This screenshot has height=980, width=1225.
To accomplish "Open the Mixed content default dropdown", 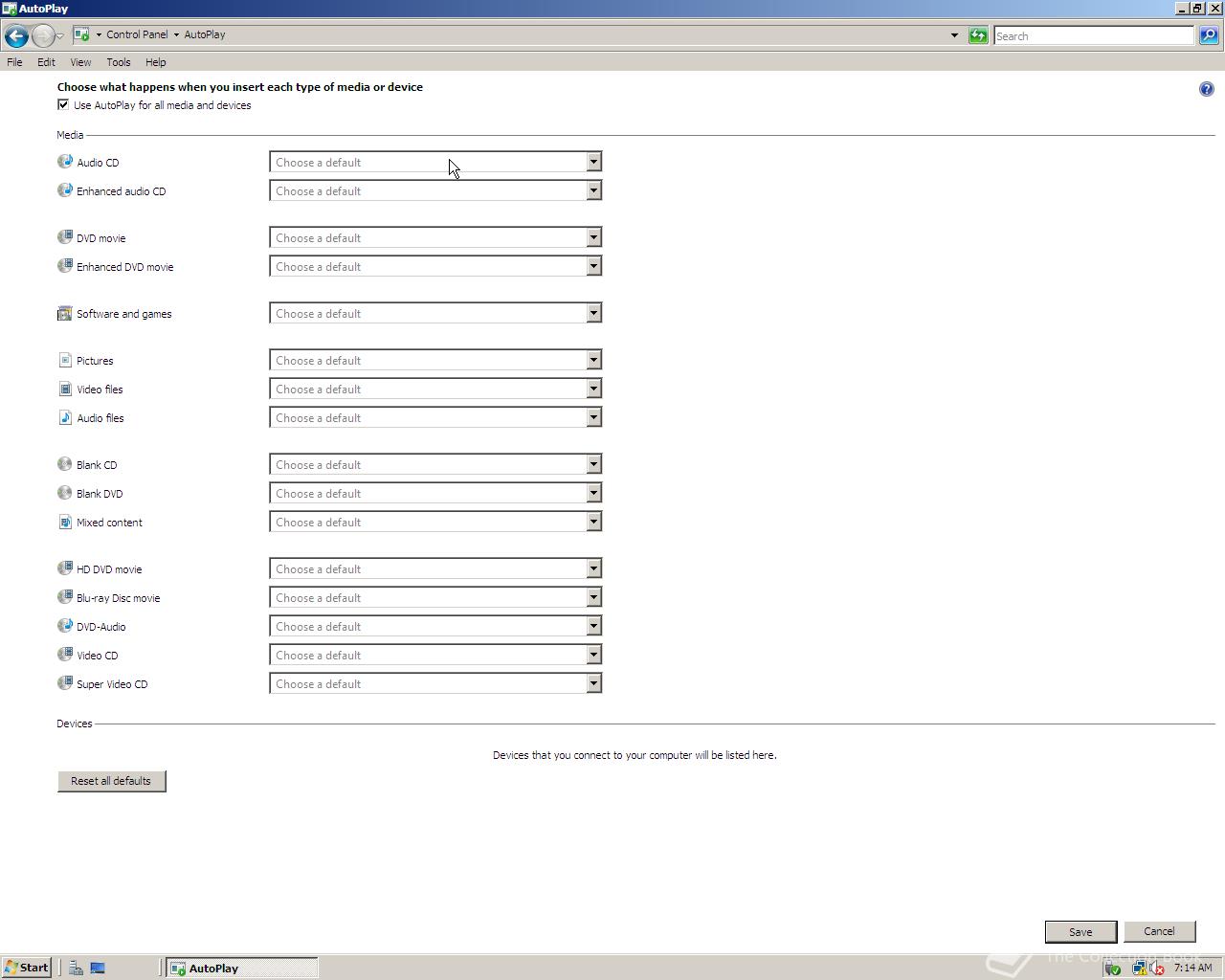I will tap(435, 522).
